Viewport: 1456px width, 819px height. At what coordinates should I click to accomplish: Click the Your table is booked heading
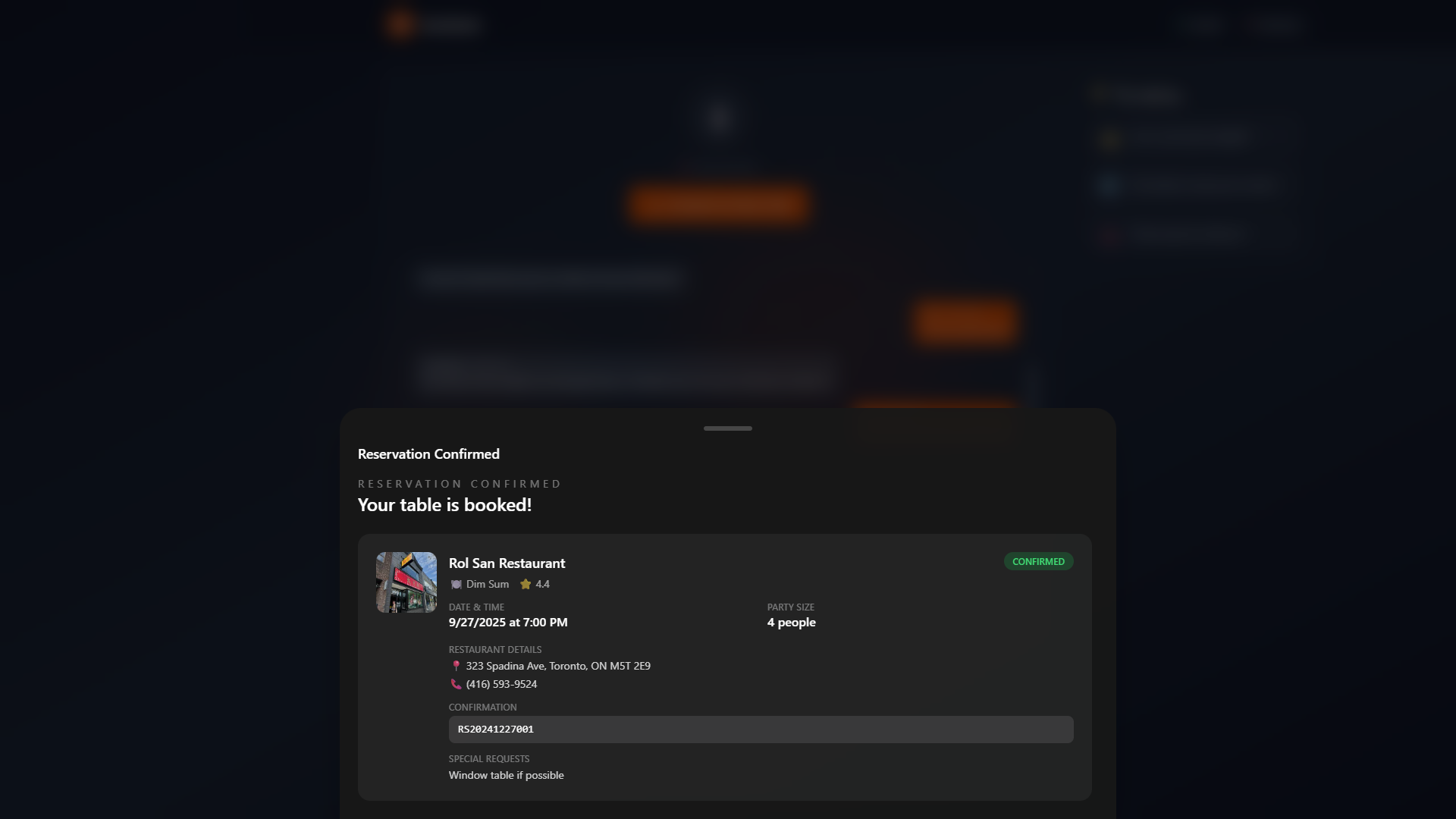(444, 505)
